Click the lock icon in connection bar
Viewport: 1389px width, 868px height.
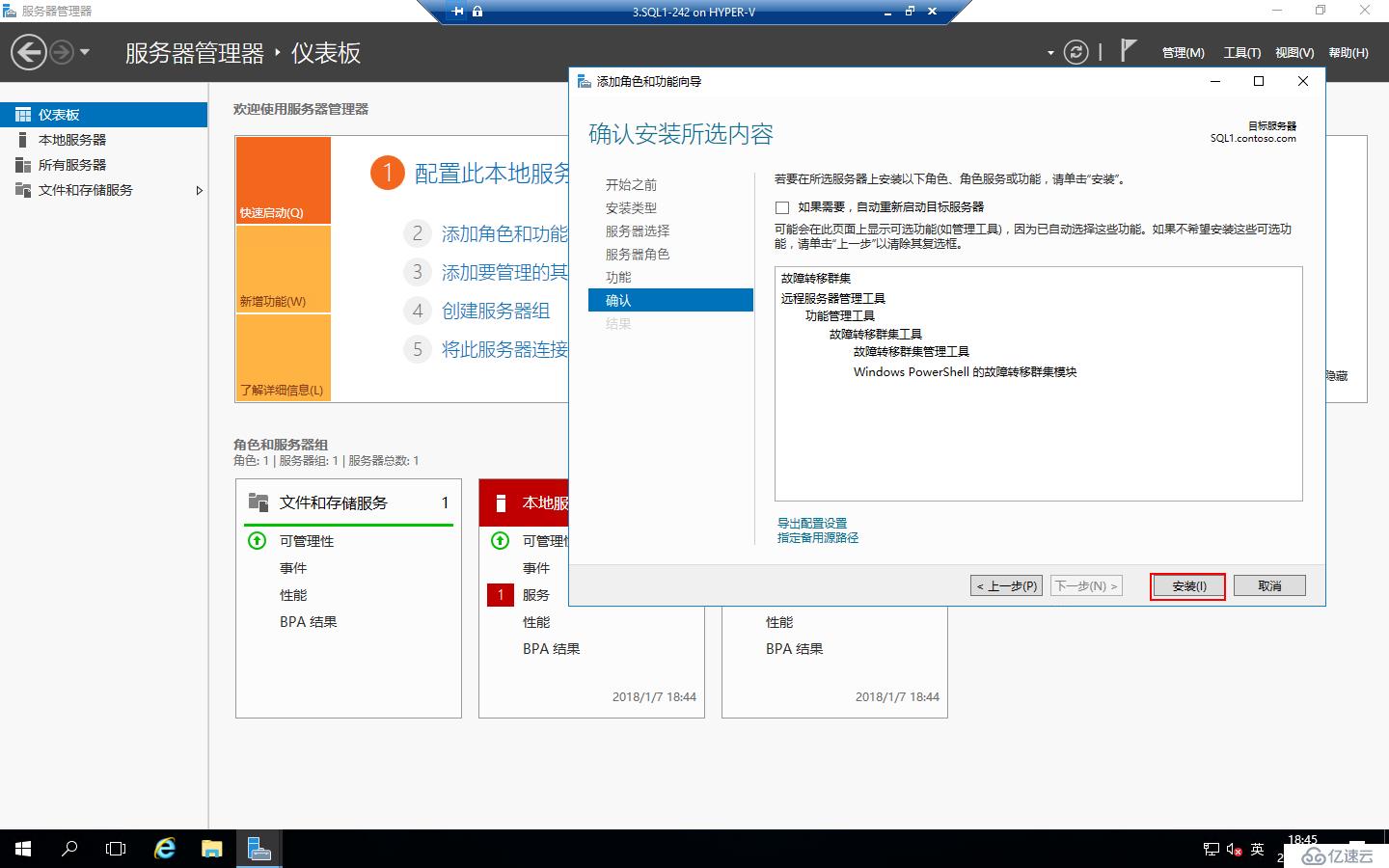pos(477,12)
